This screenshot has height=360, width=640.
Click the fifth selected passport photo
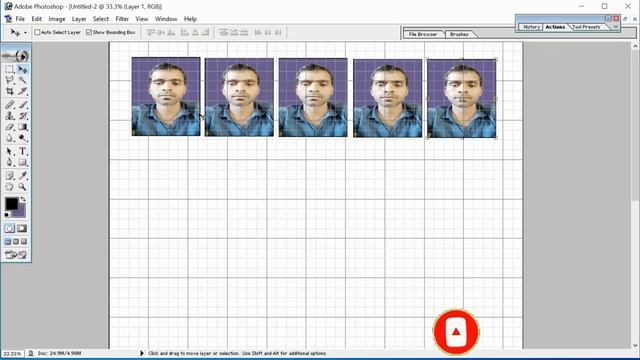pos(462,98)
